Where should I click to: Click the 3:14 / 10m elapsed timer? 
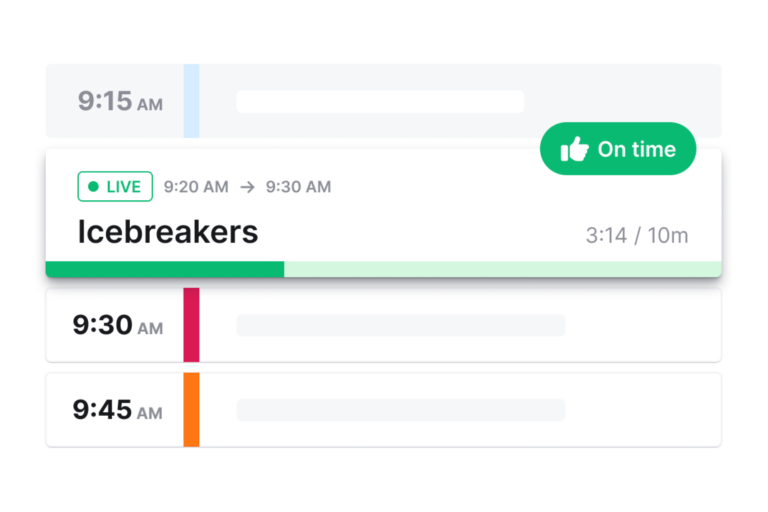point(637,236)
